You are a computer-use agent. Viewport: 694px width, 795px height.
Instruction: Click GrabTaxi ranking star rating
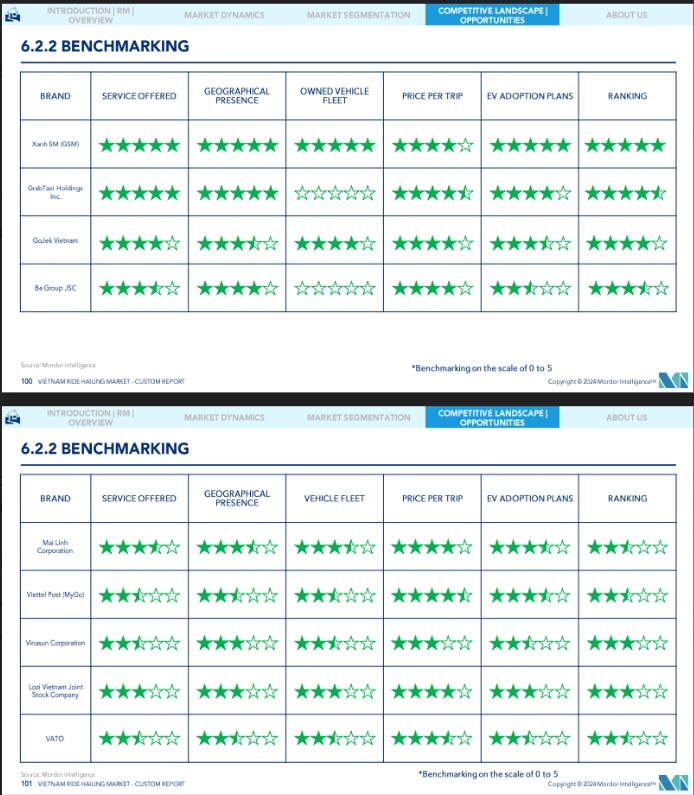tap(626, 193)
